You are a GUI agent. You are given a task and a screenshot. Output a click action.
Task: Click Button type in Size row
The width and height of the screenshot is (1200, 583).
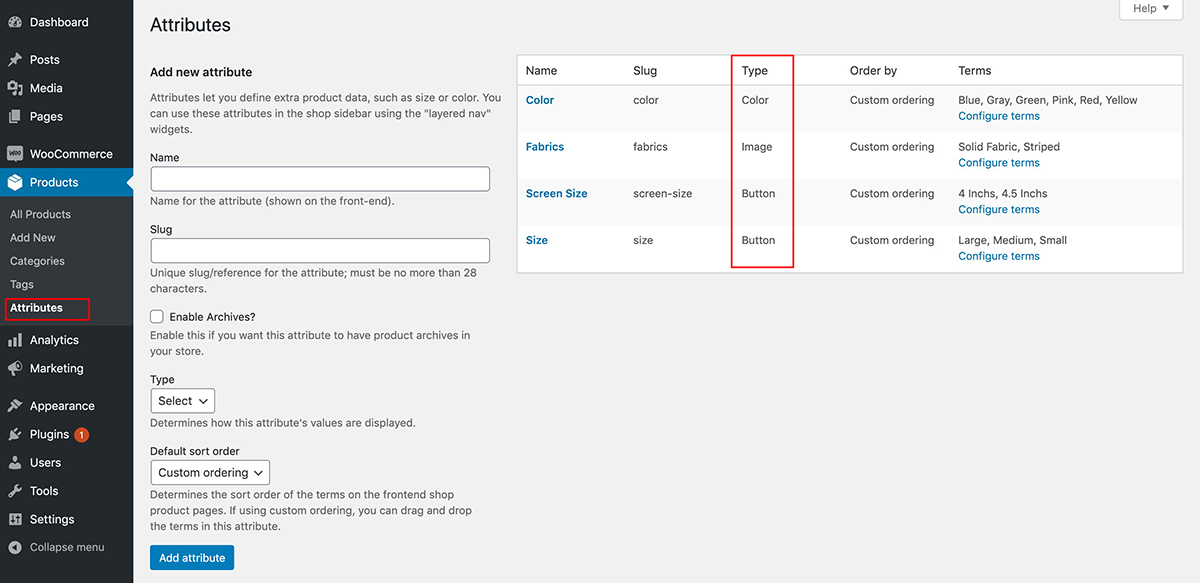click(758, 240)
